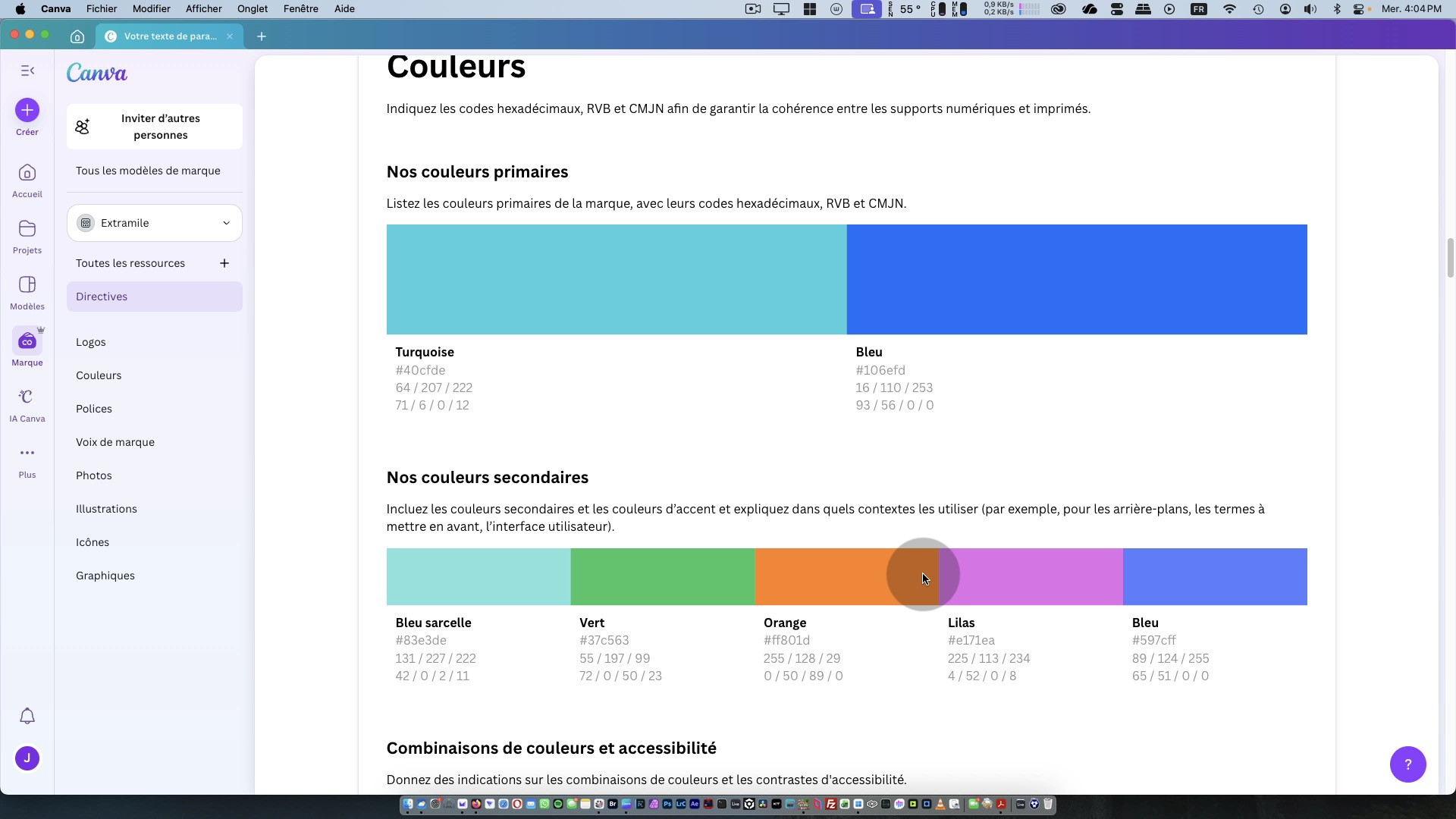Click Inviter d'autres personnes button
The height and width of the screenshot is (819, 1456).
(155, 127)
